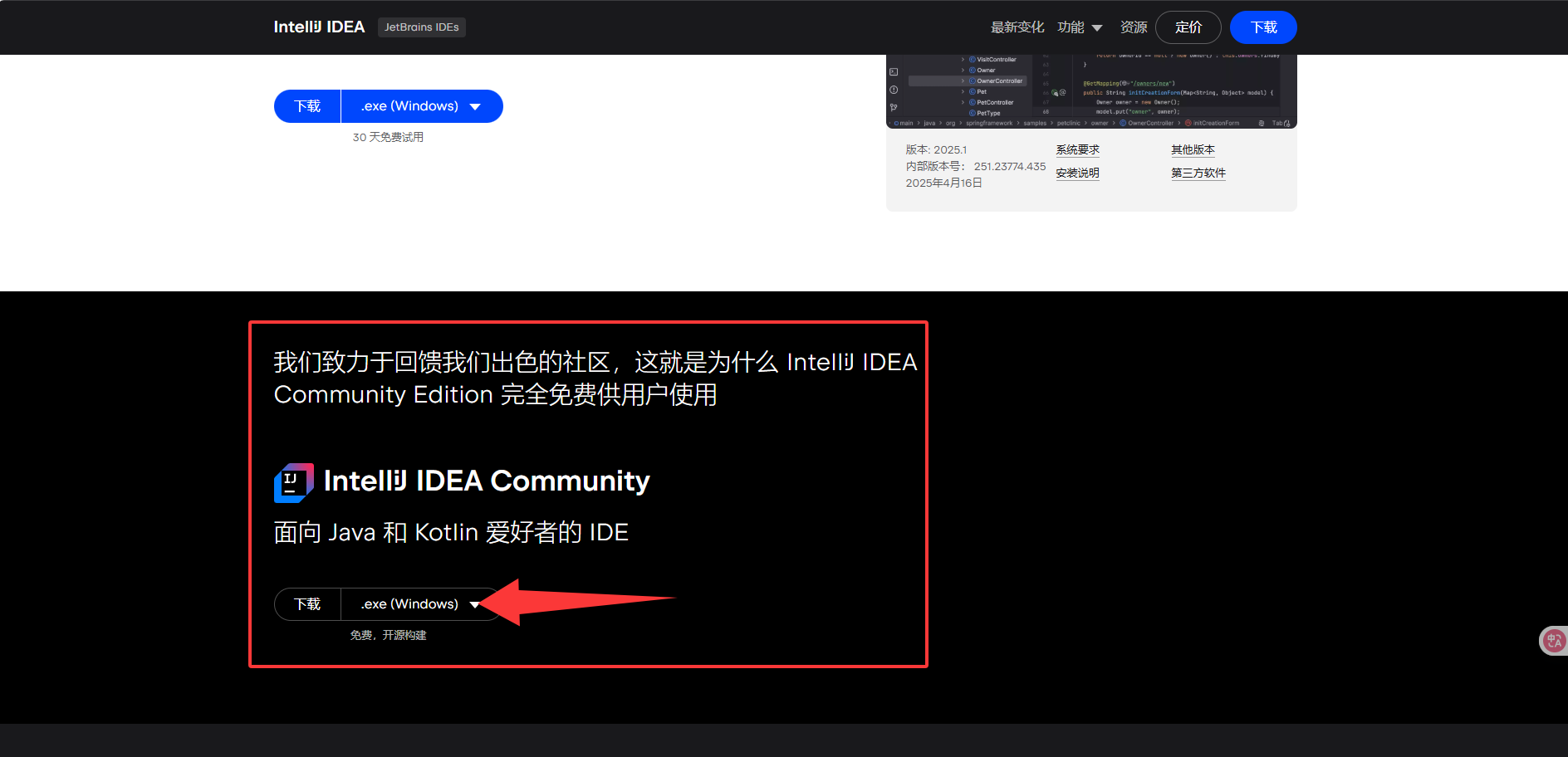Screen dimensions: 1568x757
Task: Expand the 功能 dropdown in the top navigation
Action: (x=1080, y=27)
